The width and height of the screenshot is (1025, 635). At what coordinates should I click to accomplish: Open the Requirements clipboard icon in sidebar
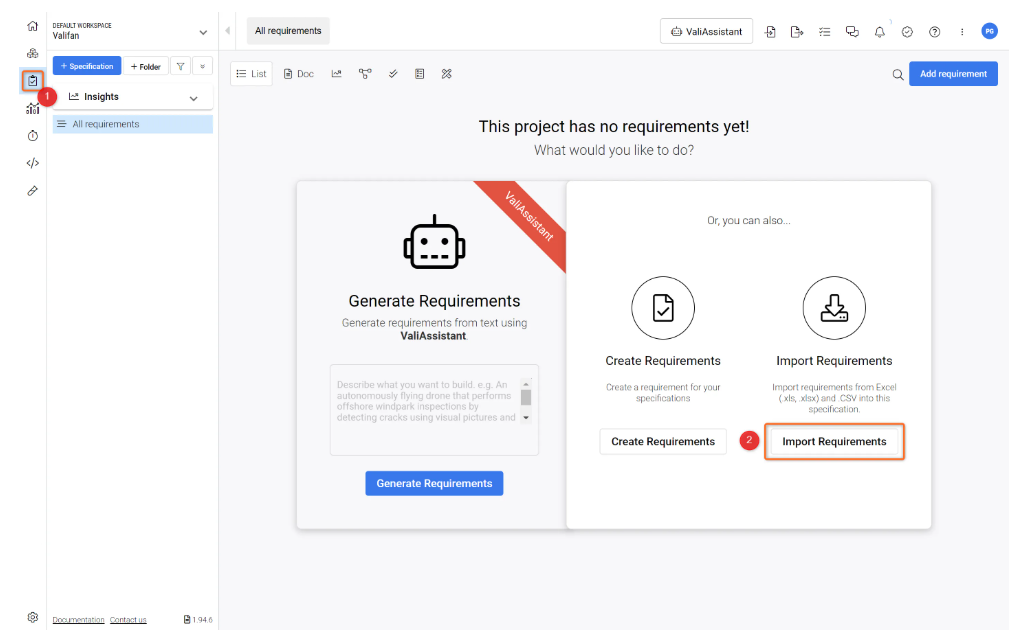(32, 80)
